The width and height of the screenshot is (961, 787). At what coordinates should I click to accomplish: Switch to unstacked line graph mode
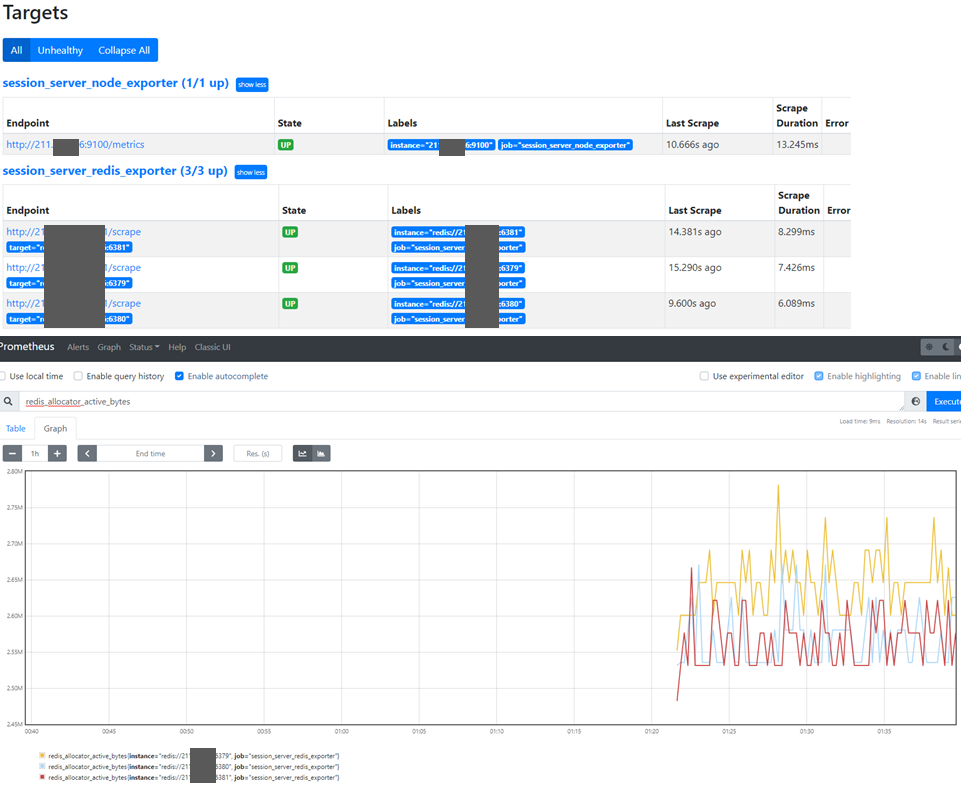pos(302,454)
